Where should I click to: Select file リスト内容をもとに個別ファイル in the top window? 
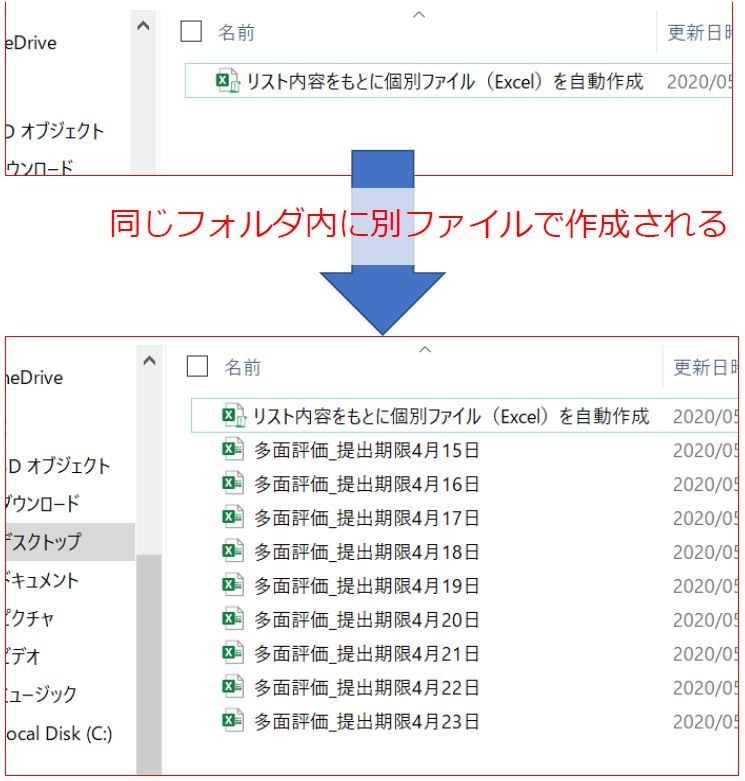(x=445, y=81)
